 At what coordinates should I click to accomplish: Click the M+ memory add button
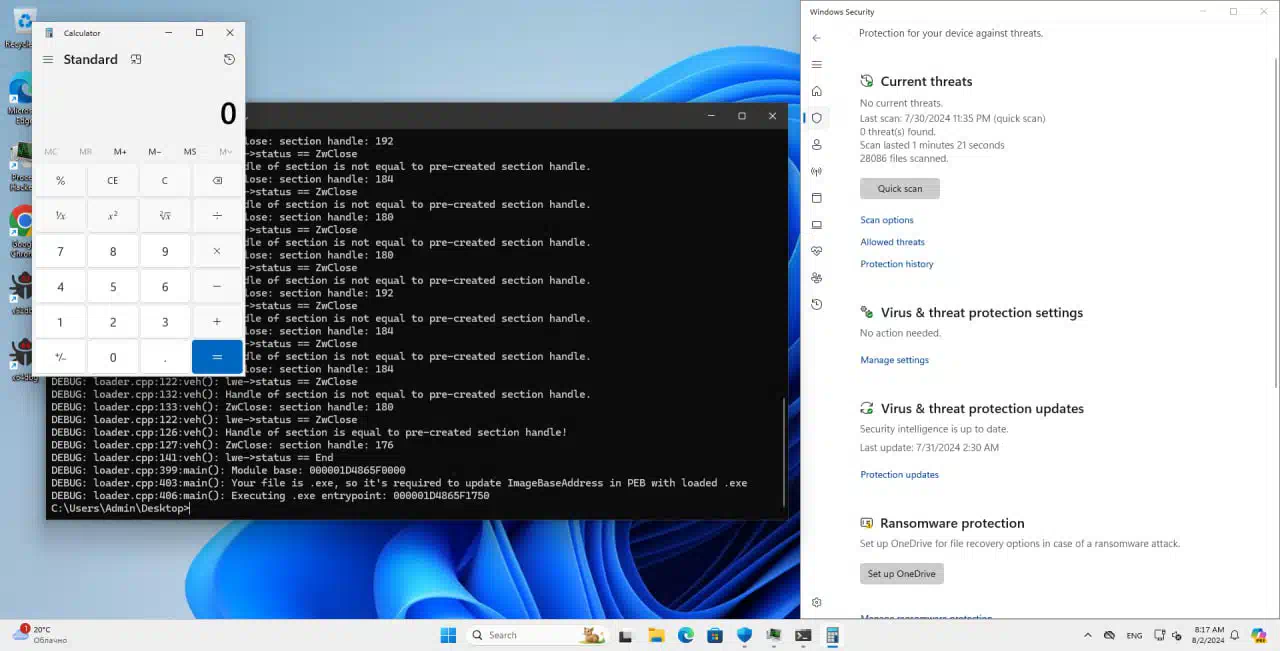120,152
